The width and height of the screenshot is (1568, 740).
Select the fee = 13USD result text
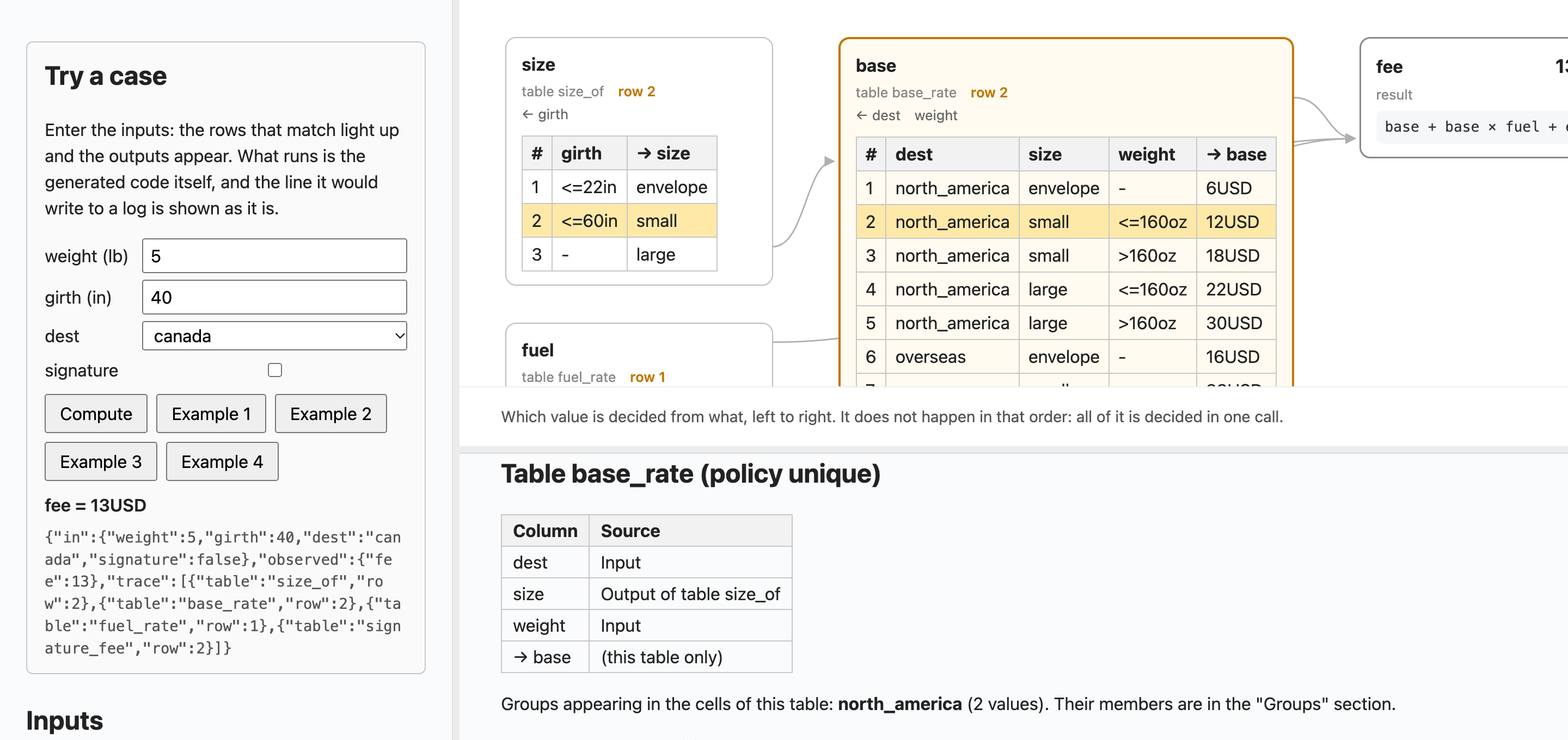96,505
